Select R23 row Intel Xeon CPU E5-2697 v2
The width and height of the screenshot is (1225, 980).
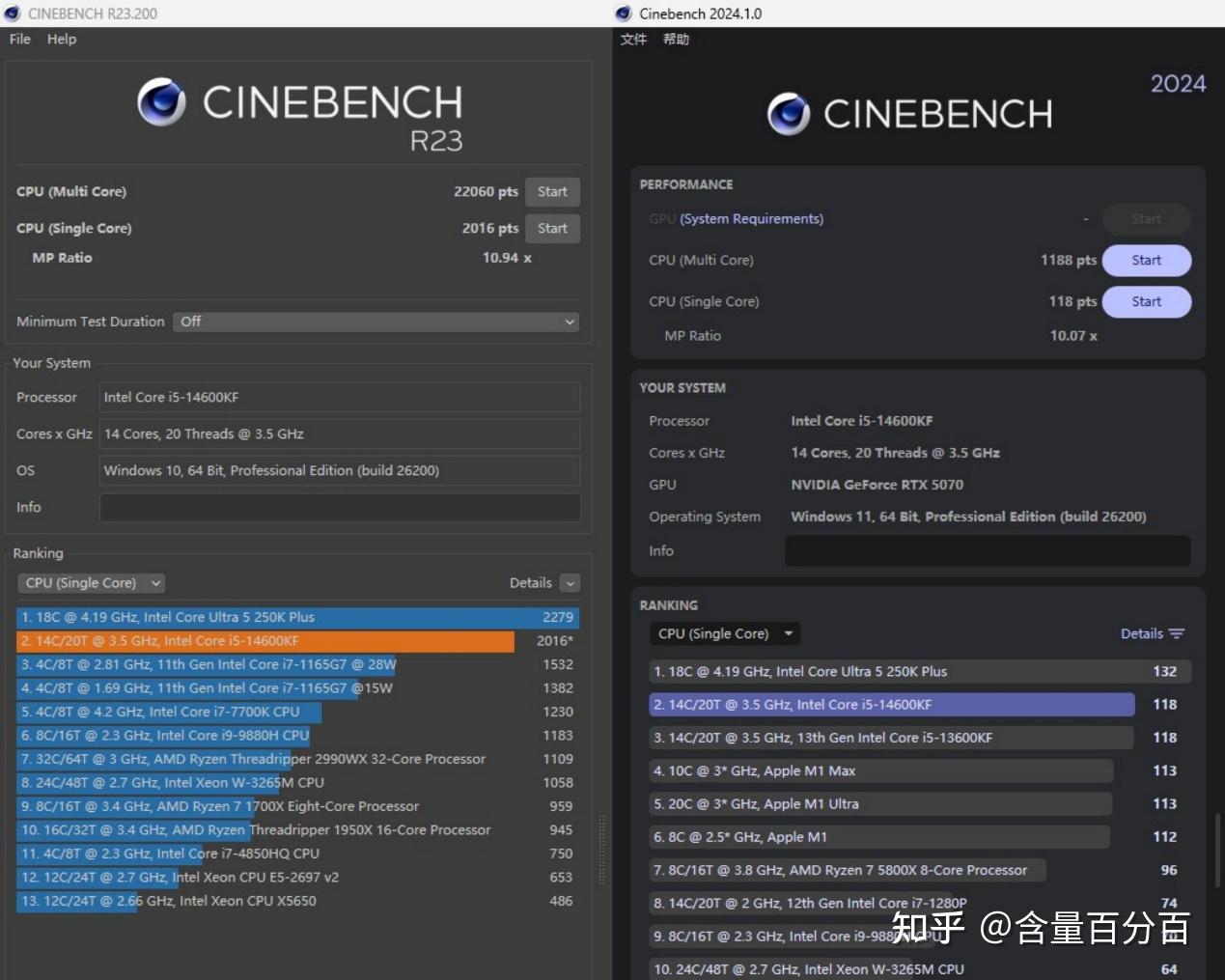[x=298, y=878]
